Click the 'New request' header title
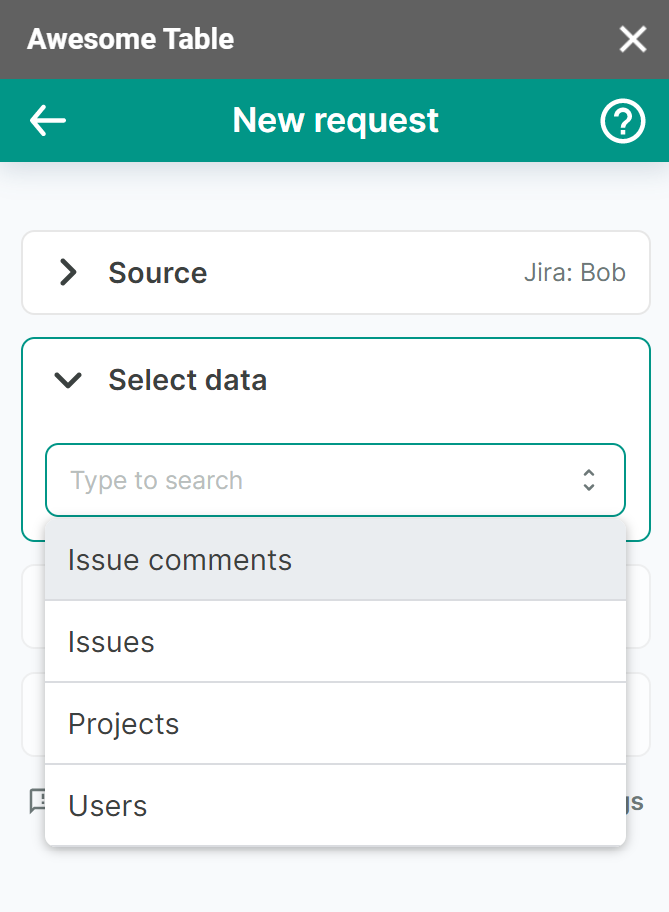Screen dimensions: 669x912 335,121
